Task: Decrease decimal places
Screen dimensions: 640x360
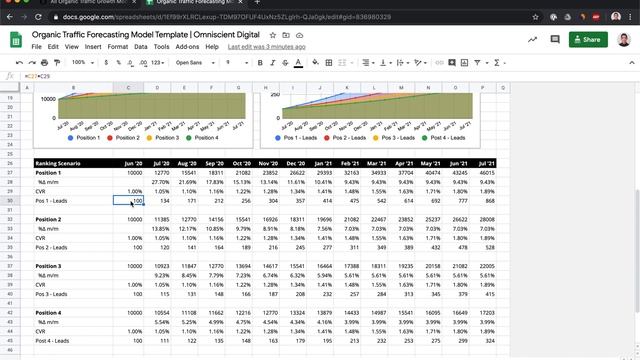Action: [x=130, y=62]
